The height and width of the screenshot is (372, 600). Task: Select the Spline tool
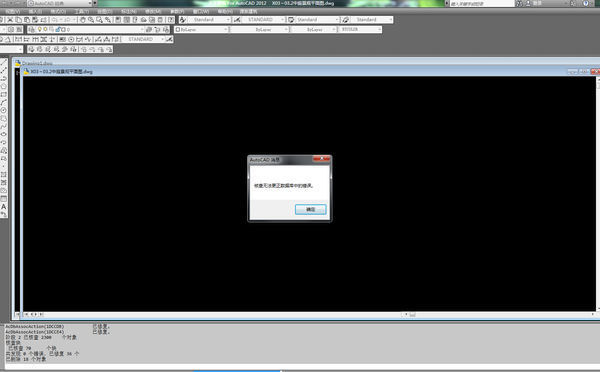[3, 126]
